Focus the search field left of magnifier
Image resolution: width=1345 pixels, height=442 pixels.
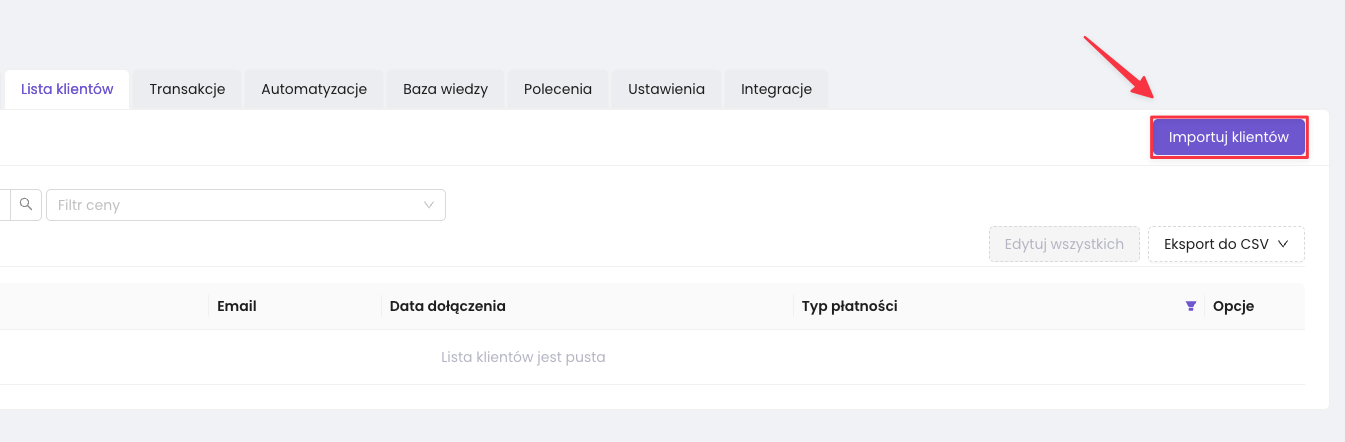pyautogui.click(x=4, y=205)
